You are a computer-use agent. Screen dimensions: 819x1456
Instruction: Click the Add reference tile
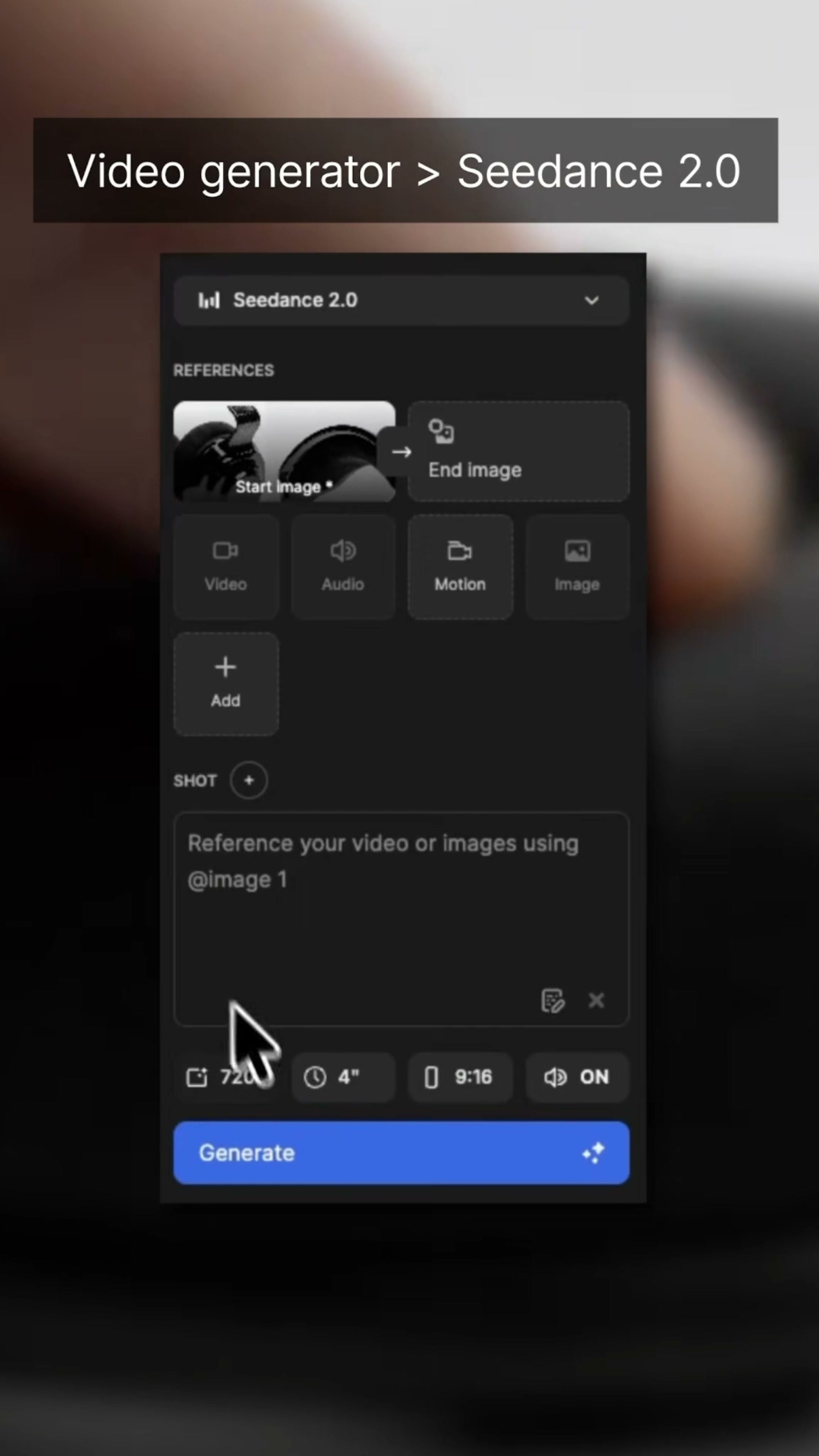pos(226,684)
